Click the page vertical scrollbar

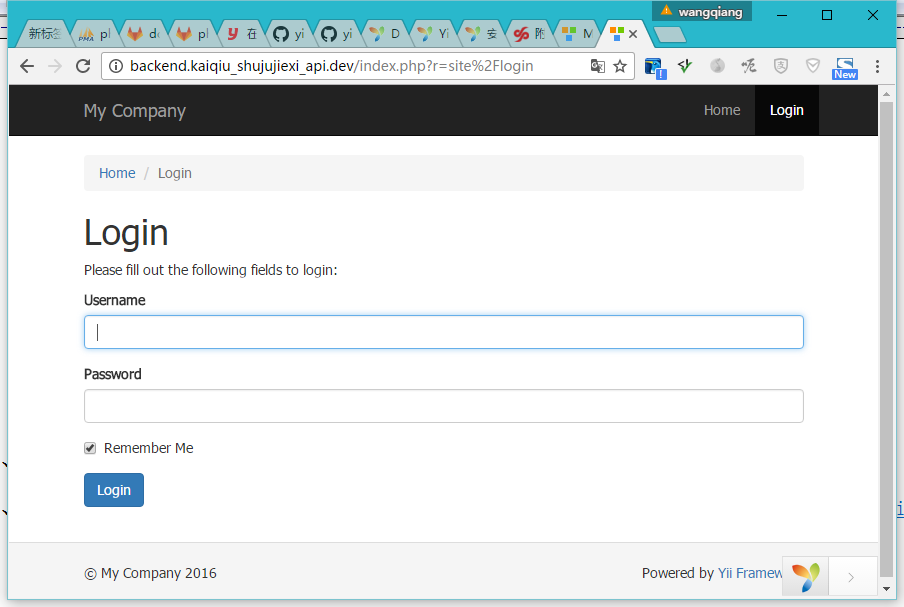pyautogui.click(x=886, y=339)
